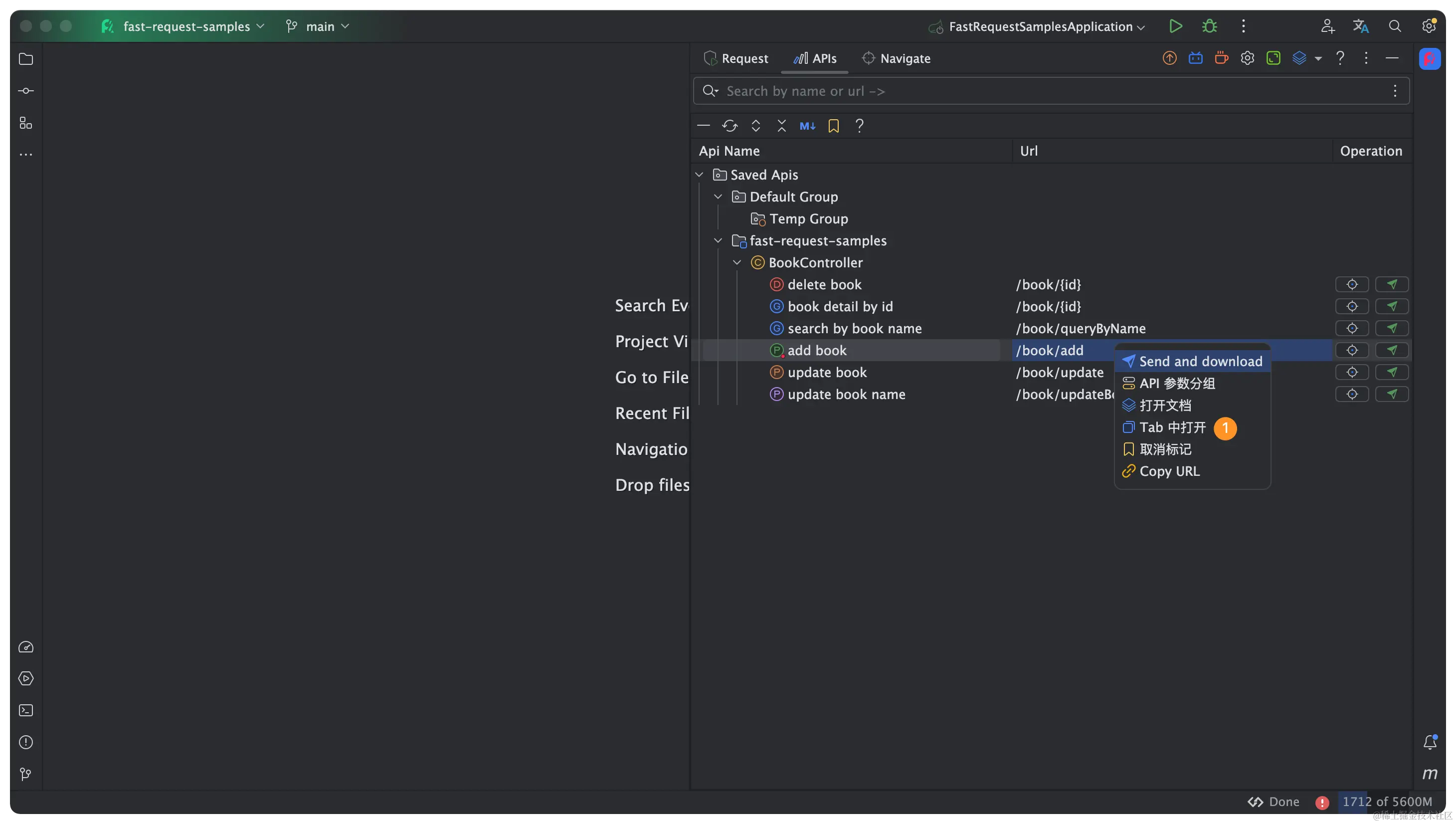Refresh the API list

coord(729,126)
